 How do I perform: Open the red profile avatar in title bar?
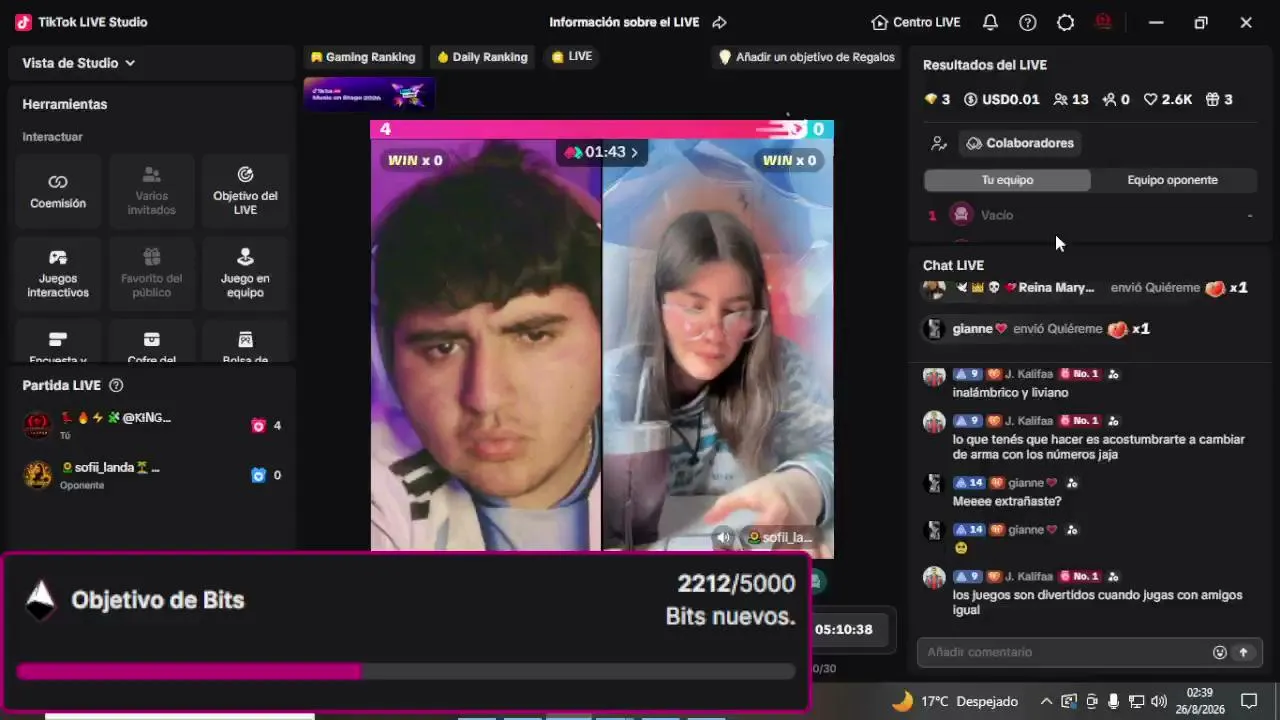click(1104, 22)
